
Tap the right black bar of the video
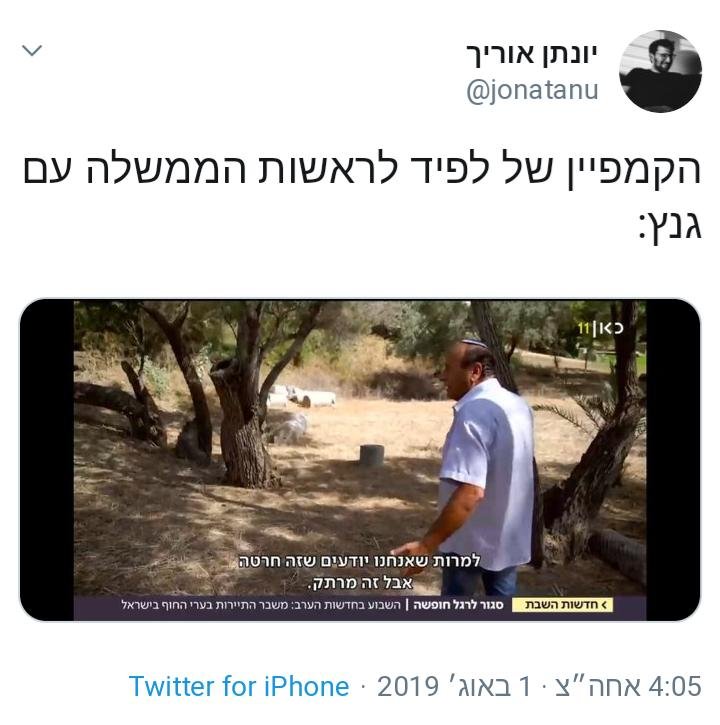pos(673,460)
